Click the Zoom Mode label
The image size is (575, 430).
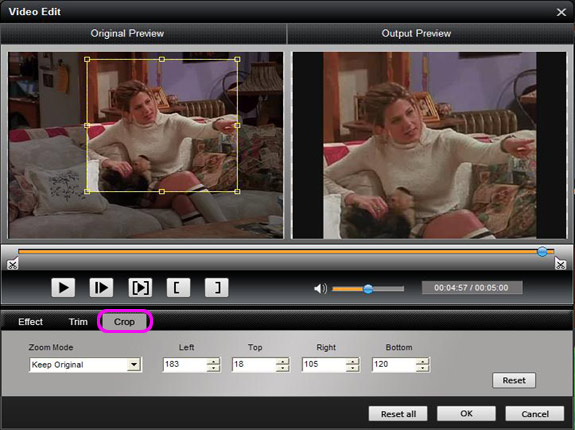[51, 347]
